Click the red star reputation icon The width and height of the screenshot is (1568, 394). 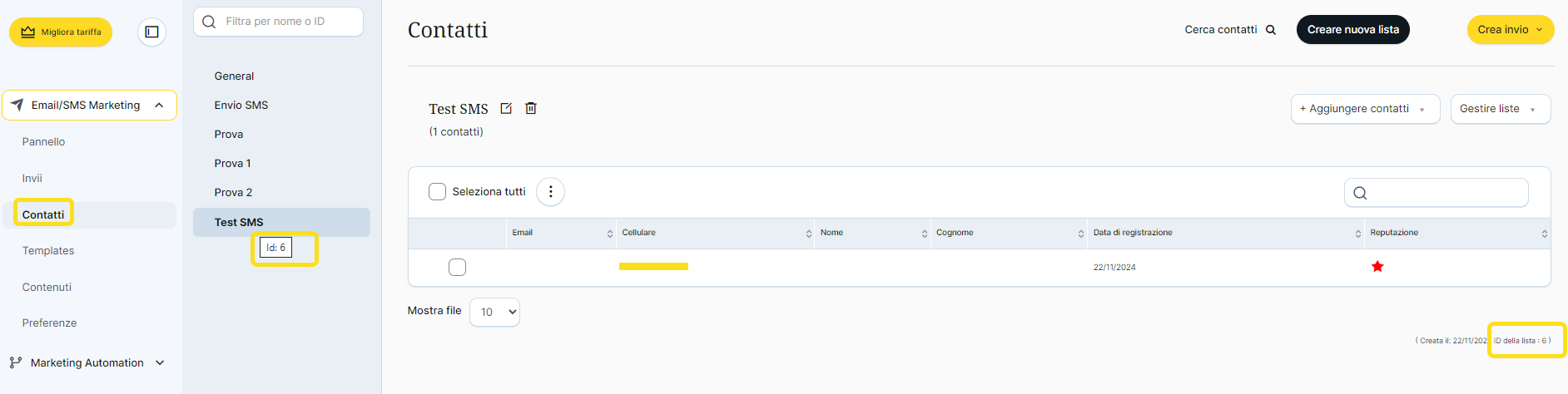pos(1377,267)
